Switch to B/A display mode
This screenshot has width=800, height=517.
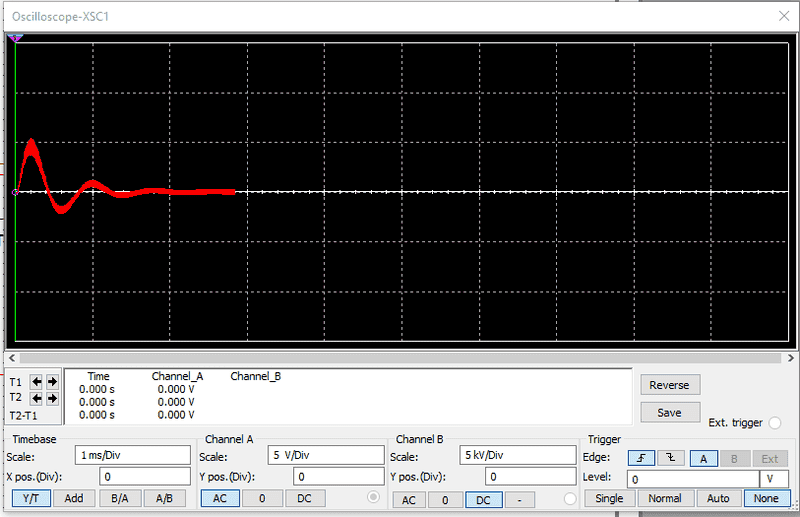tap(119, 498)
